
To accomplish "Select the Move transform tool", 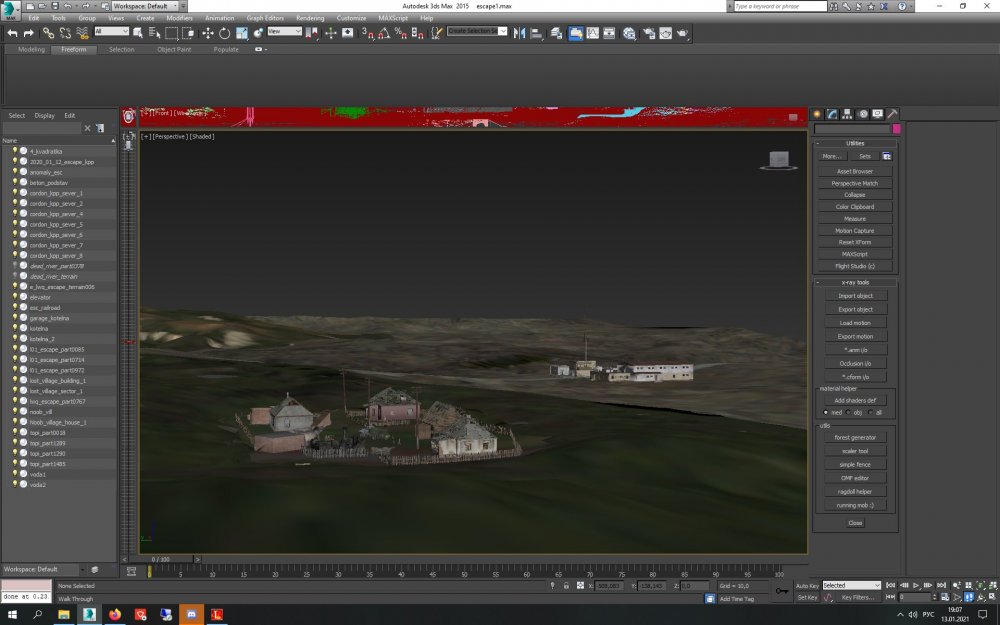I will pos(208,33).
